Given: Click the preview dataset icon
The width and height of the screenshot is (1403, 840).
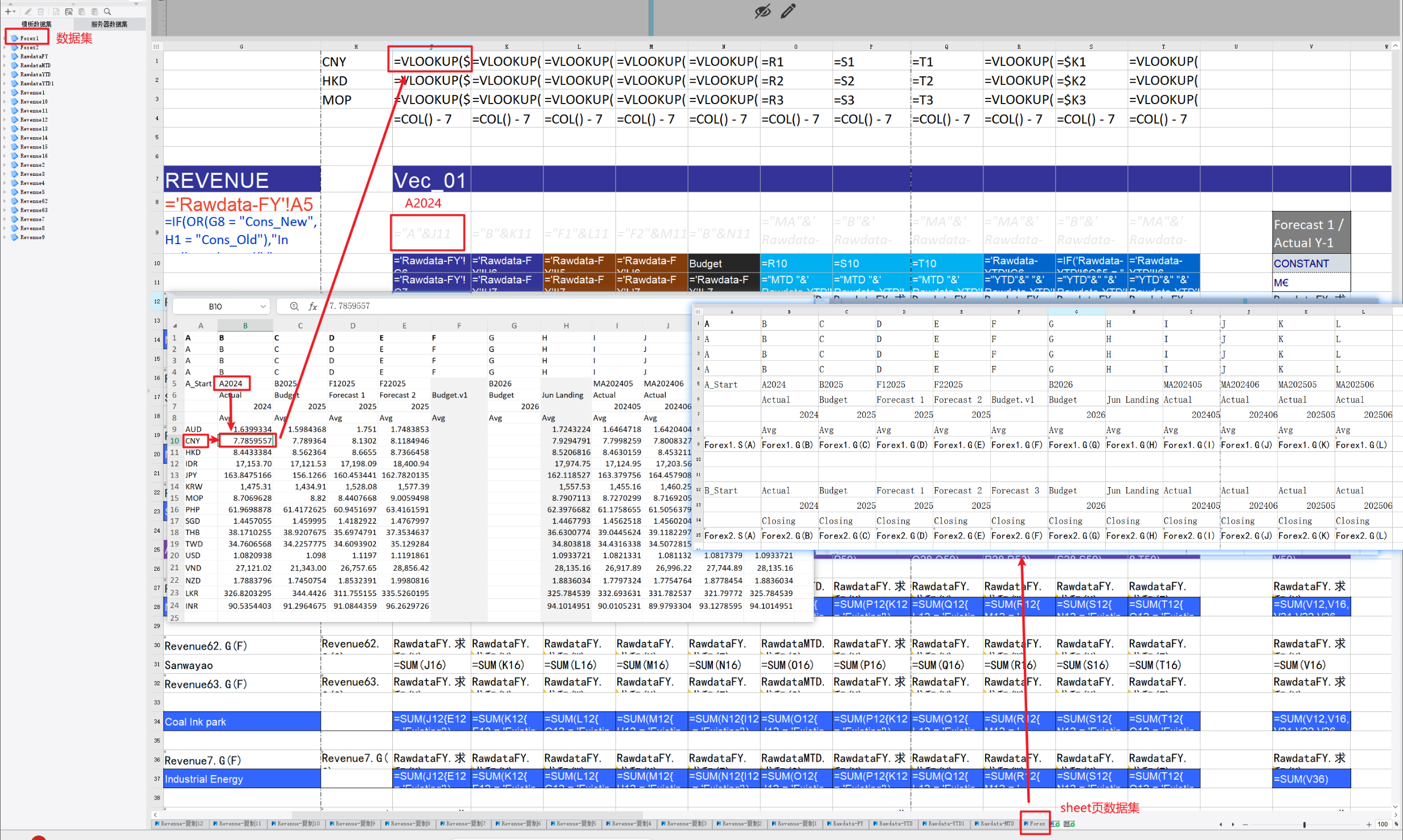Looking at the screenshot, I should click(x=56, y=11).
